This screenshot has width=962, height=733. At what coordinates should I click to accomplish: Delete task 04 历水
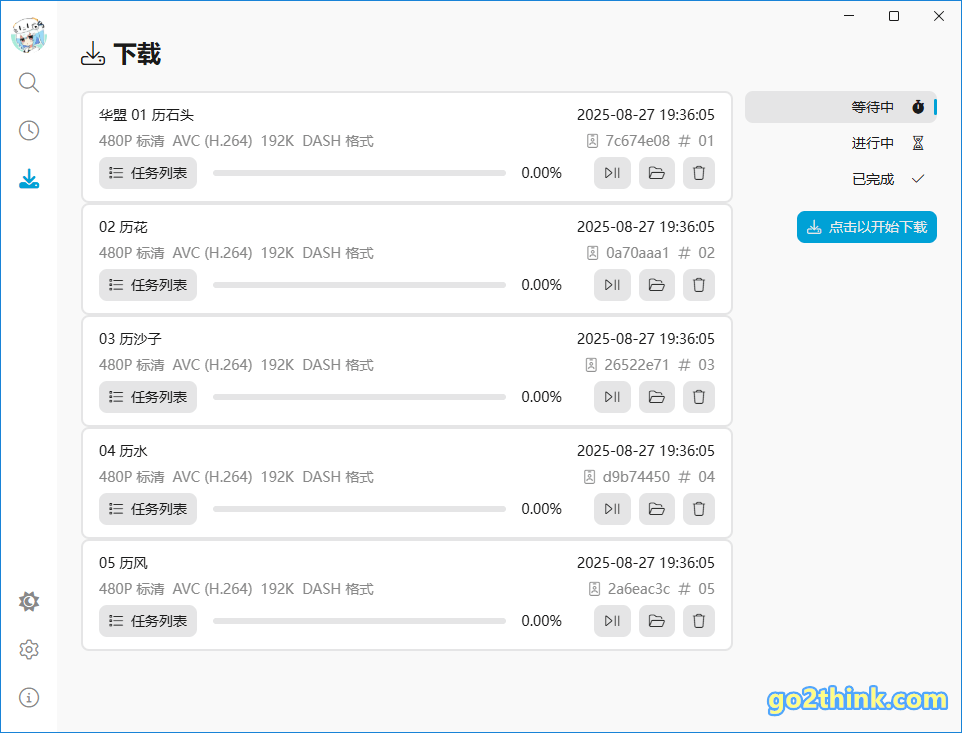(x=699, y=509)
